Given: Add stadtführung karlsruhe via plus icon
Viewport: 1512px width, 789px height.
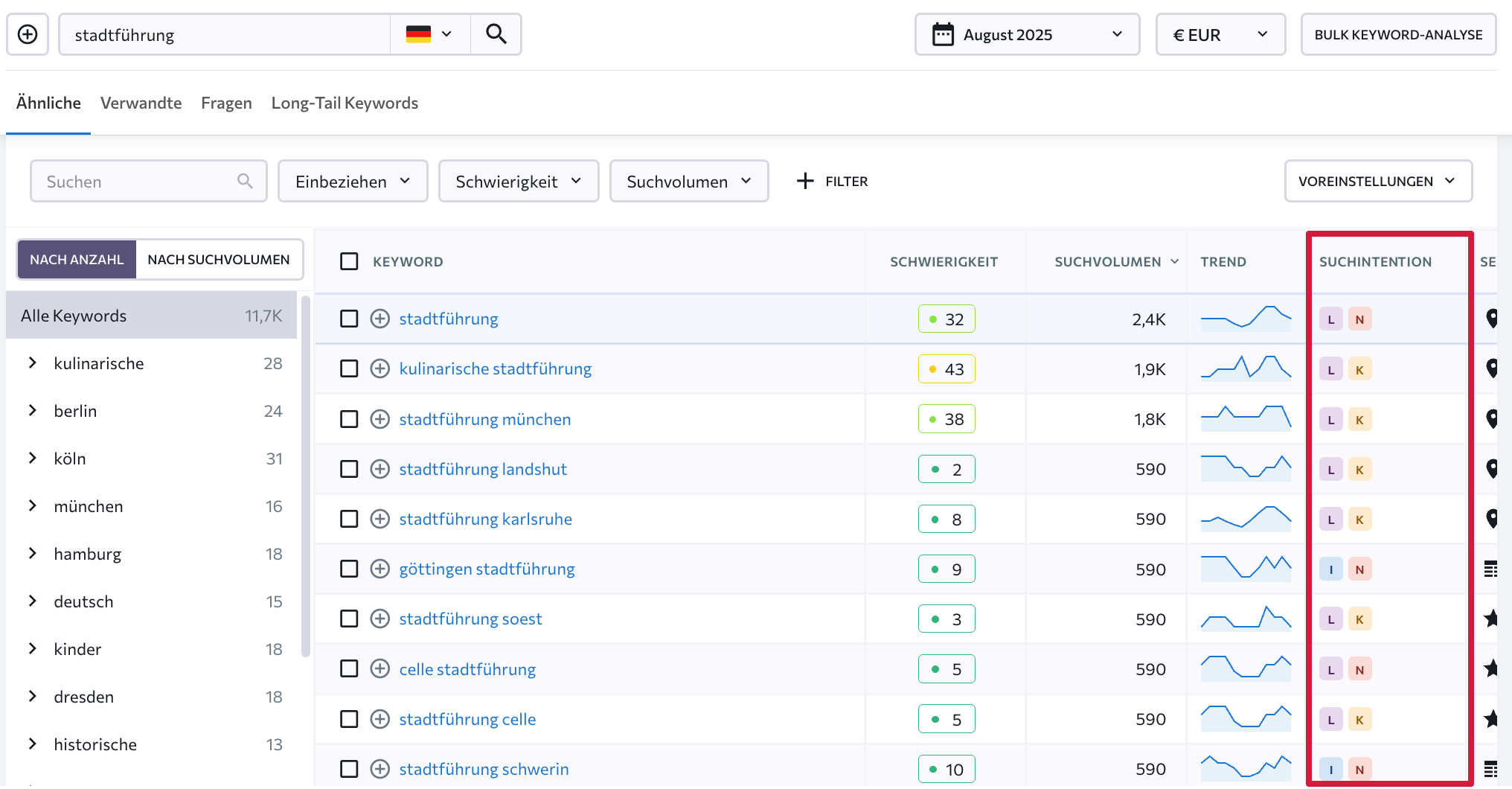Looking at the screenshot, I should click(x=380, y=519).
